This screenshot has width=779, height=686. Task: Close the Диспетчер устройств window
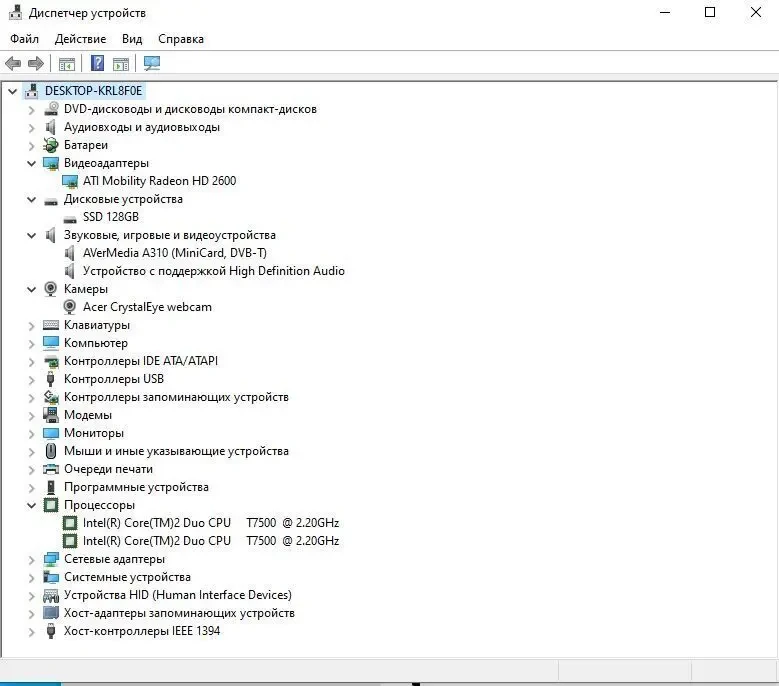[756, 12]
